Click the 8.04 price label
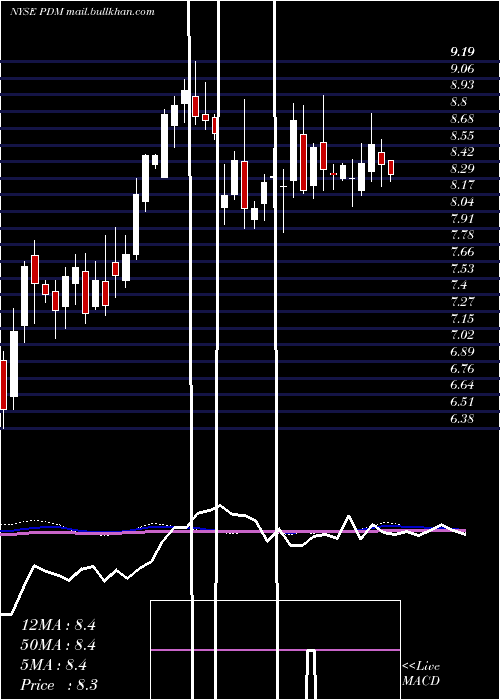The width and height of the screenshot is (500, 700). pyautogui.click(x=462, y=202)
